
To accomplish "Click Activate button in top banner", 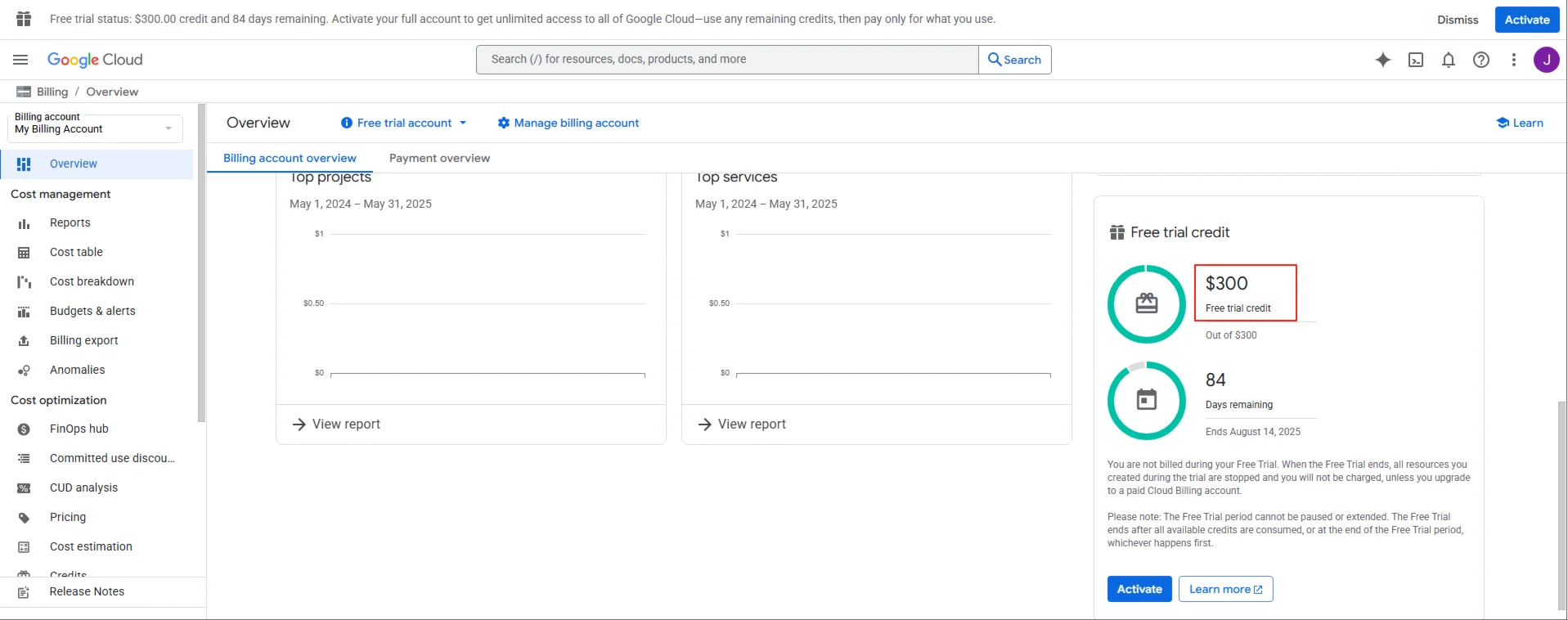I will coord(1527,20).
